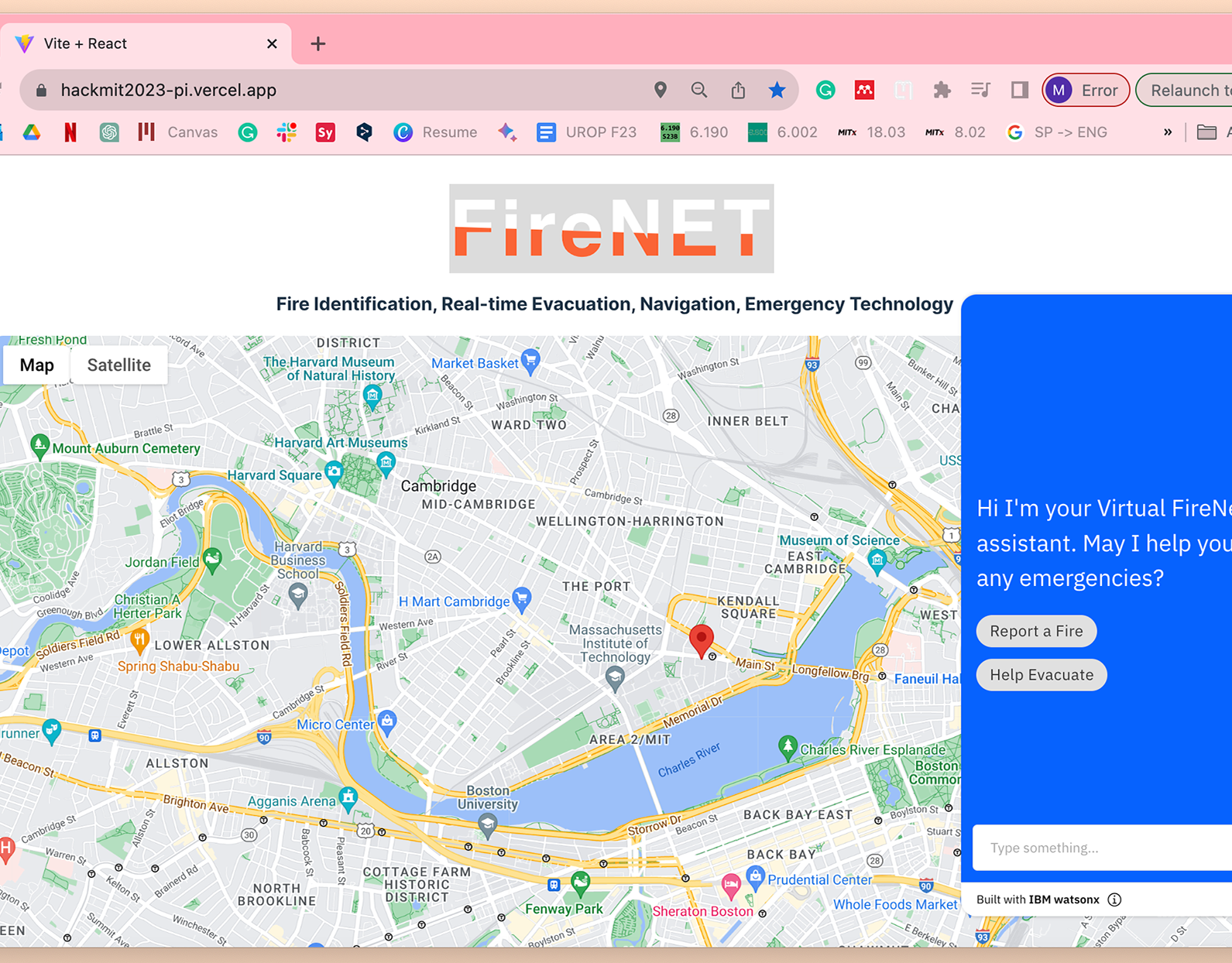This screenshot has height=963, width=1232.
Task: Click the location pin icon in address bar
Action: (x=661, y=90)
